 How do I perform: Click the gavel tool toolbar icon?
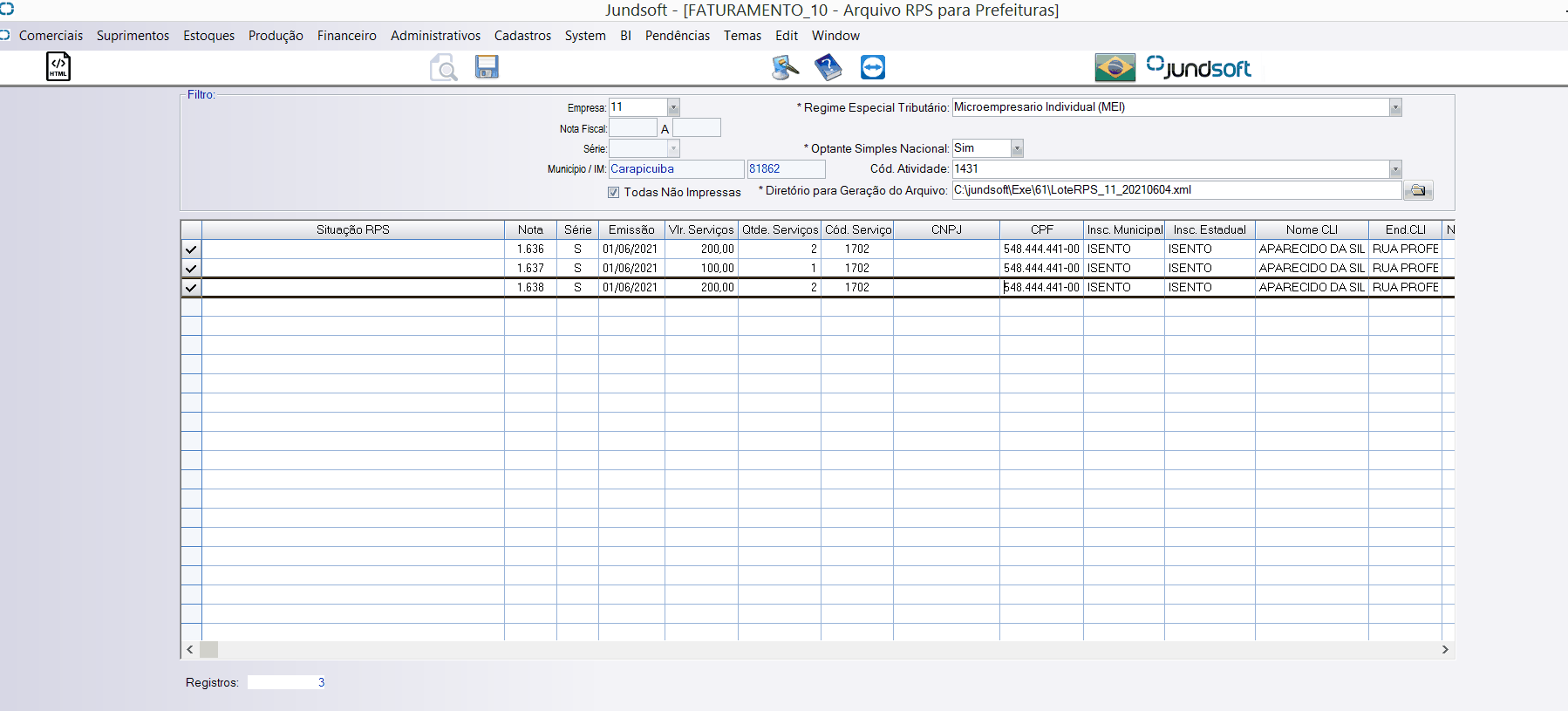click(786, 67)
